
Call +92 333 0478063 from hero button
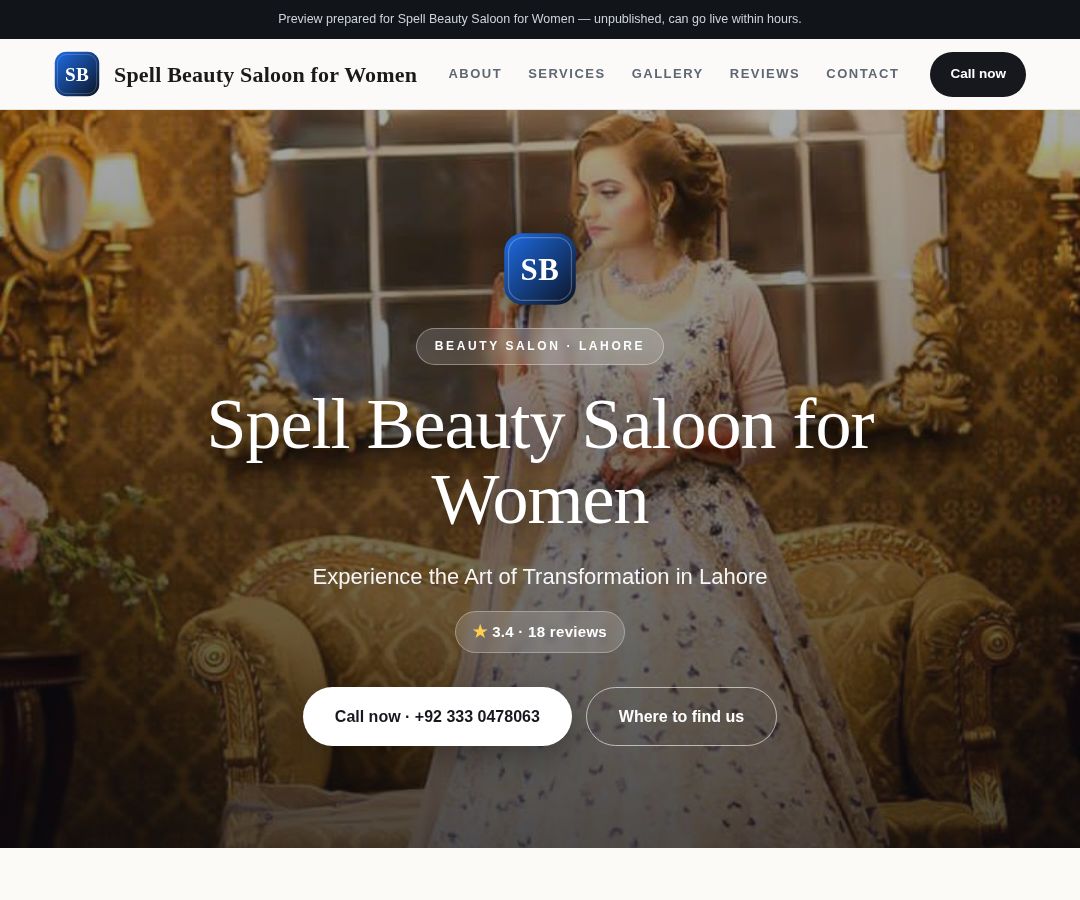pyautogui.click(x=437, y=716)
